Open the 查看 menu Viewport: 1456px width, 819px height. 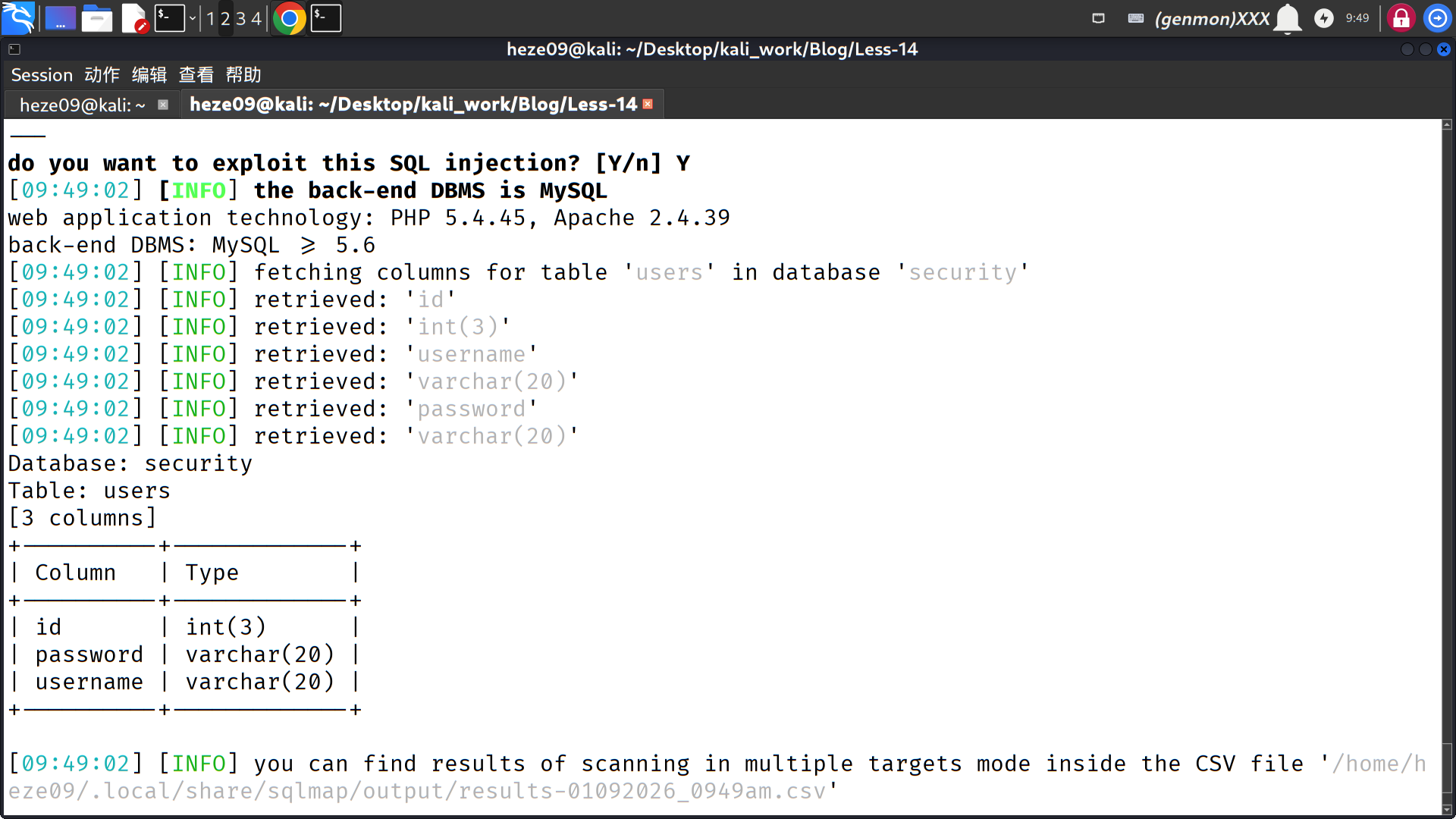[x=196, y=75]
